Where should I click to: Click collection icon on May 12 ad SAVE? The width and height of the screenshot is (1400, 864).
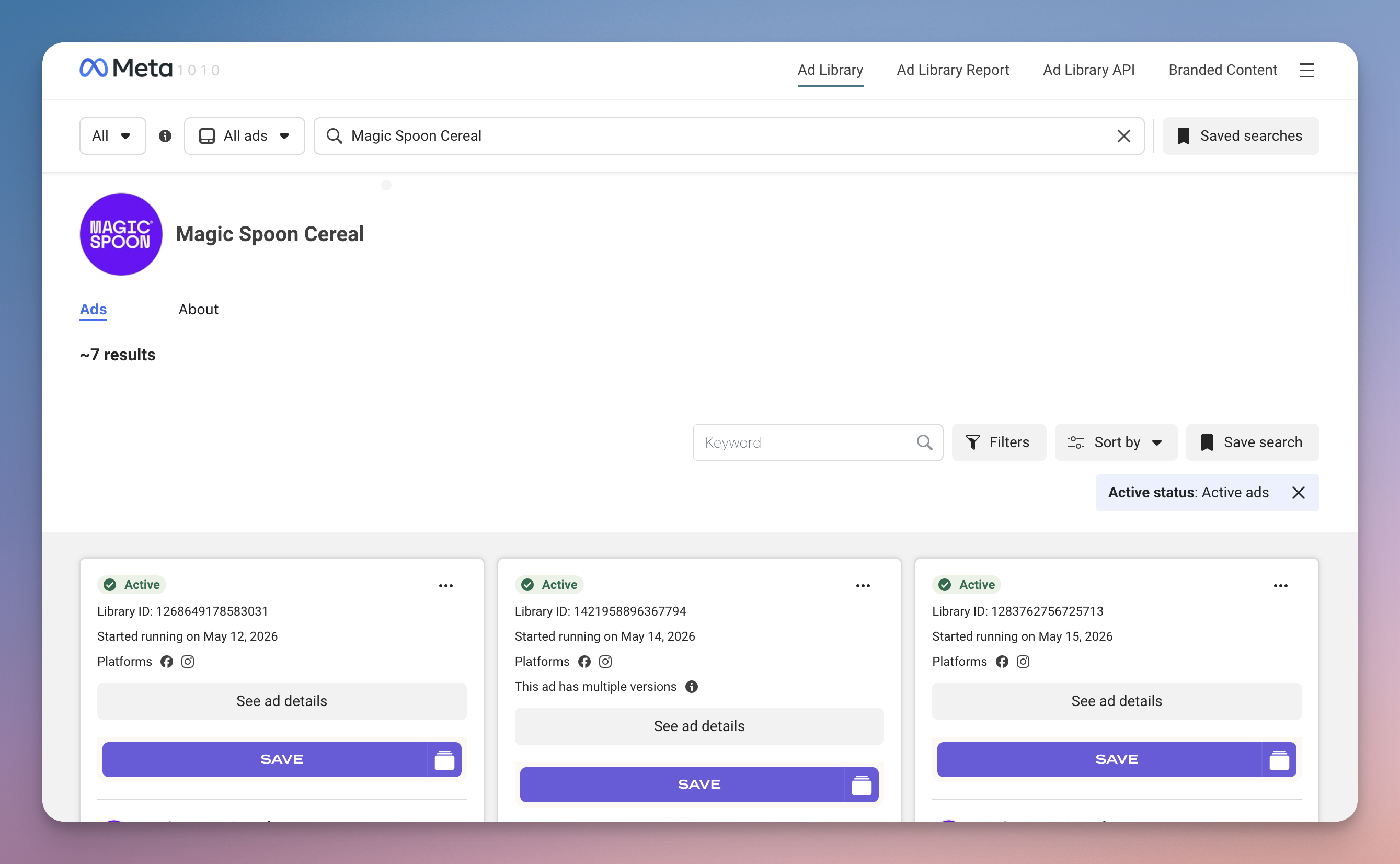pyautogui.click(x=444, y=760)
